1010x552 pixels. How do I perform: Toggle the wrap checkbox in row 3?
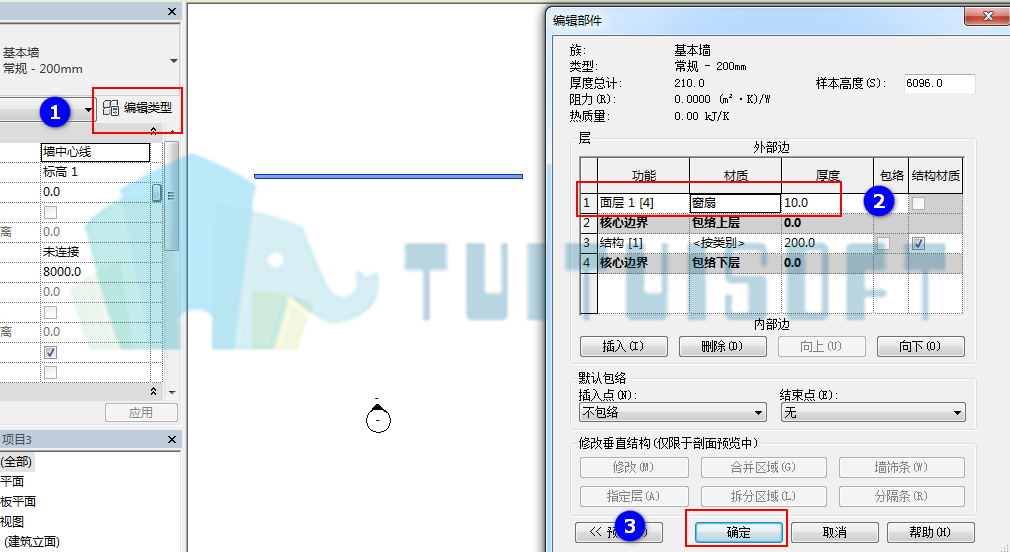[883, 243]
